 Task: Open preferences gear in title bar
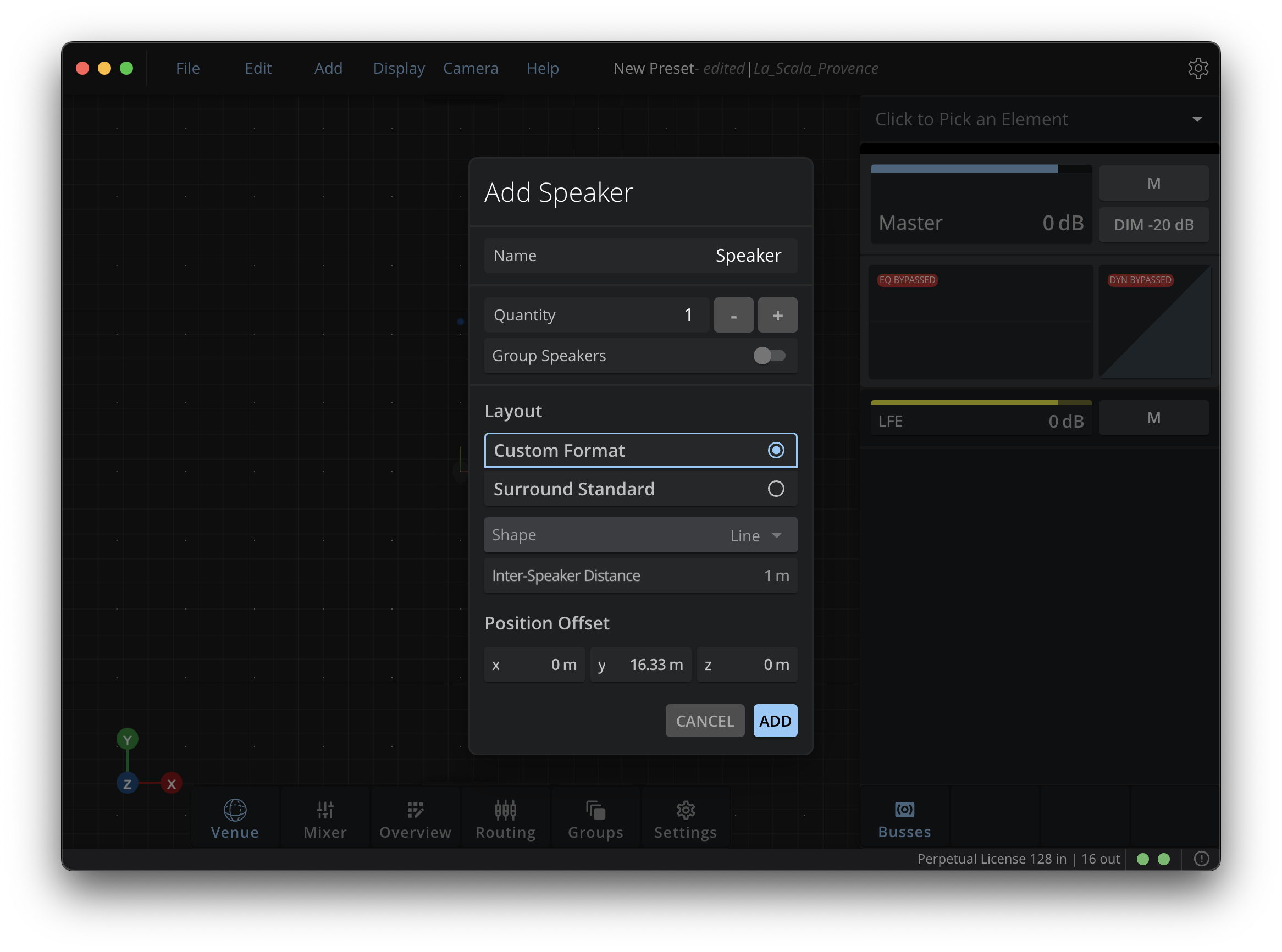tap(1198, 68)
